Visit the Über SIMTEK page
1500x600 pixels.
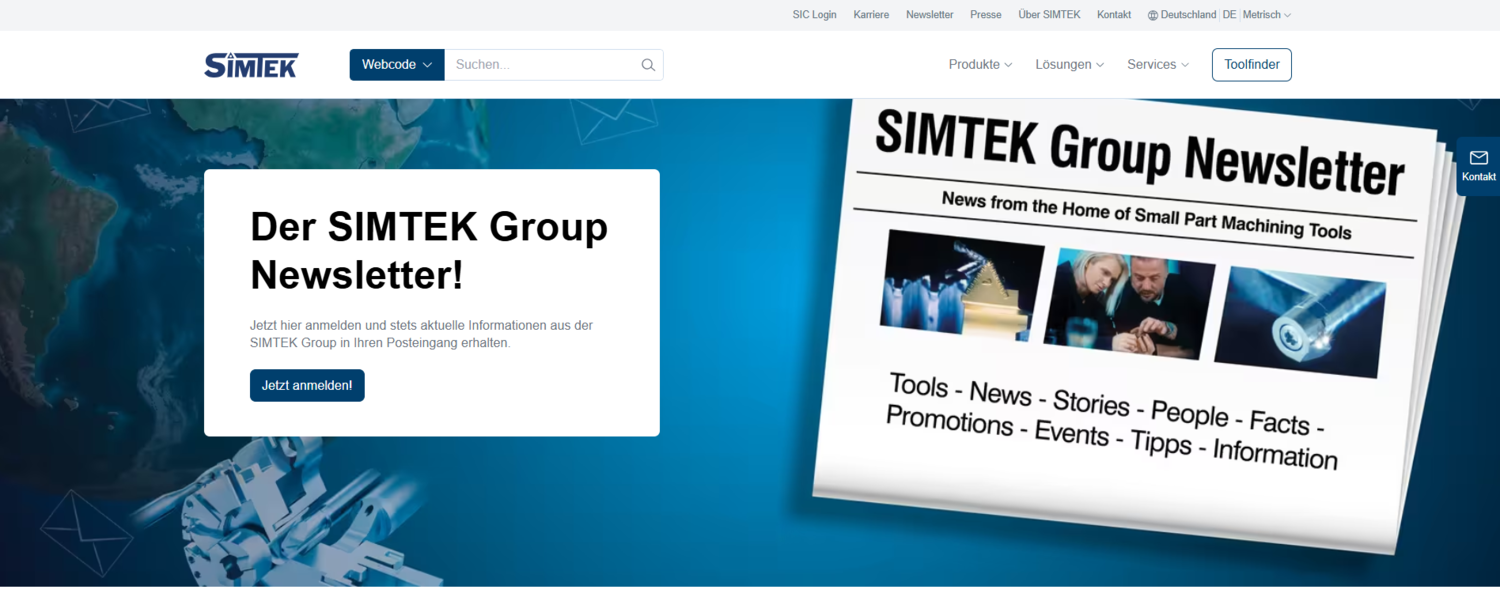point(1049,15)
